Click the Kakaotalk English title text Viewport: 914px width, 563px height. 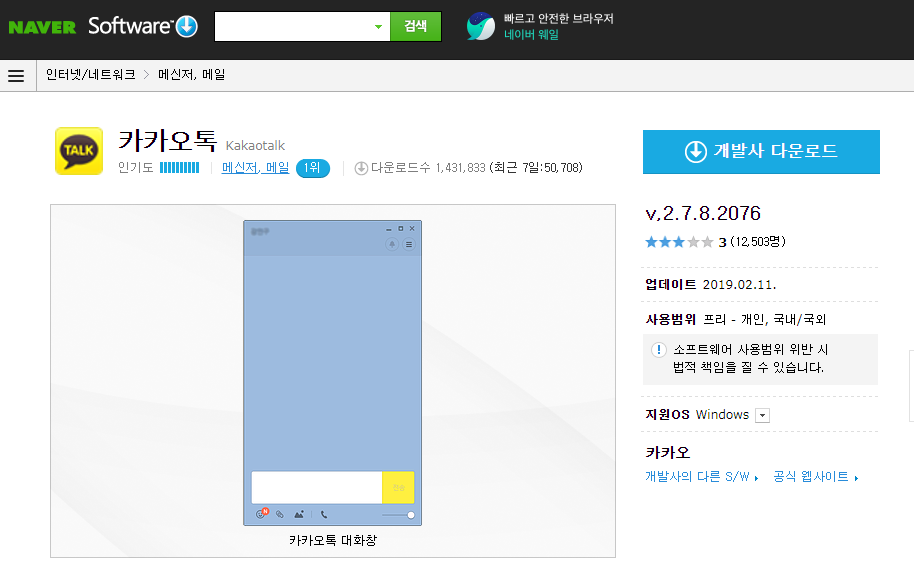(255, 146)
